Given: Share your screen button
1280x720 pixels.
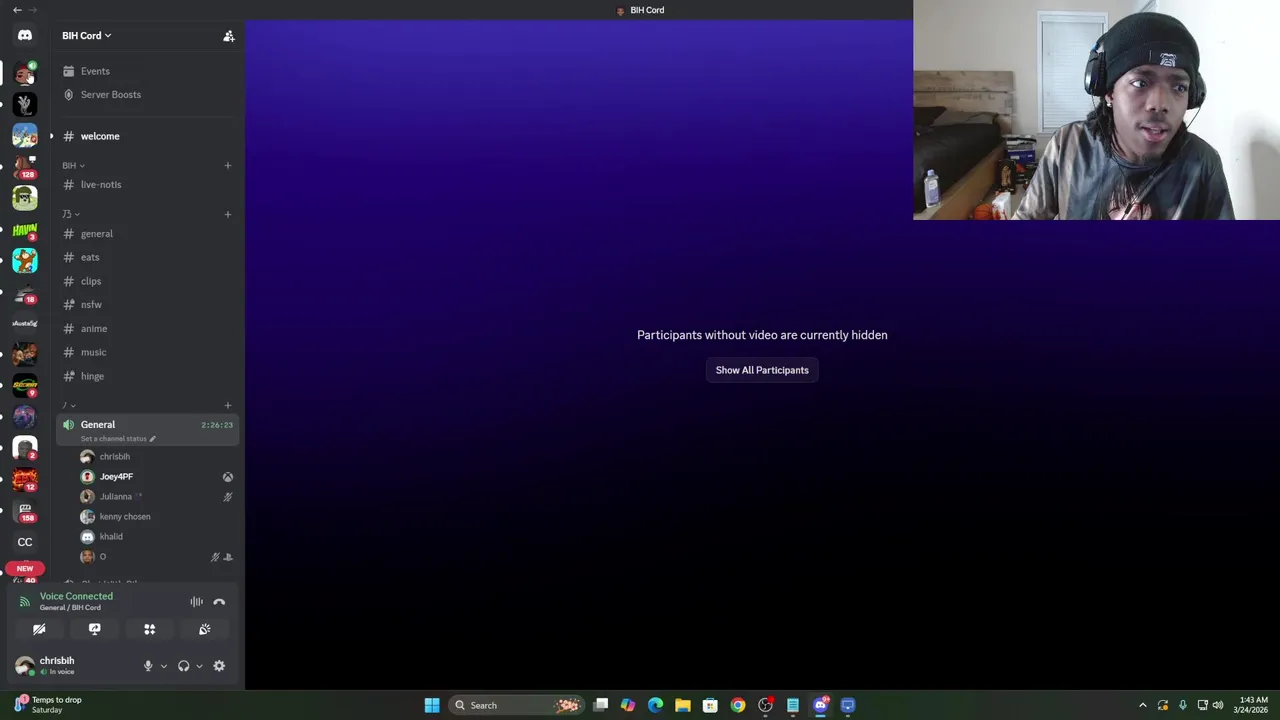Looking at the screenshot, I should [95, 629].
